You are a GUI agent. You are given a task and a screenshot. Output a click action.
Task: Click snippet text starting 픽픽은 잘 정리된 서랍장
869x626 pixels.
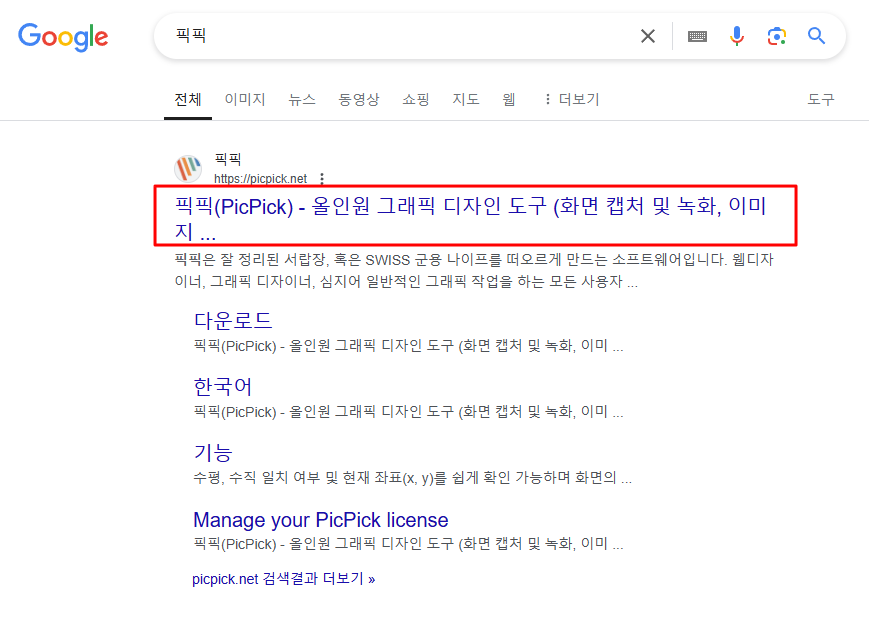(x=474, y=270)
